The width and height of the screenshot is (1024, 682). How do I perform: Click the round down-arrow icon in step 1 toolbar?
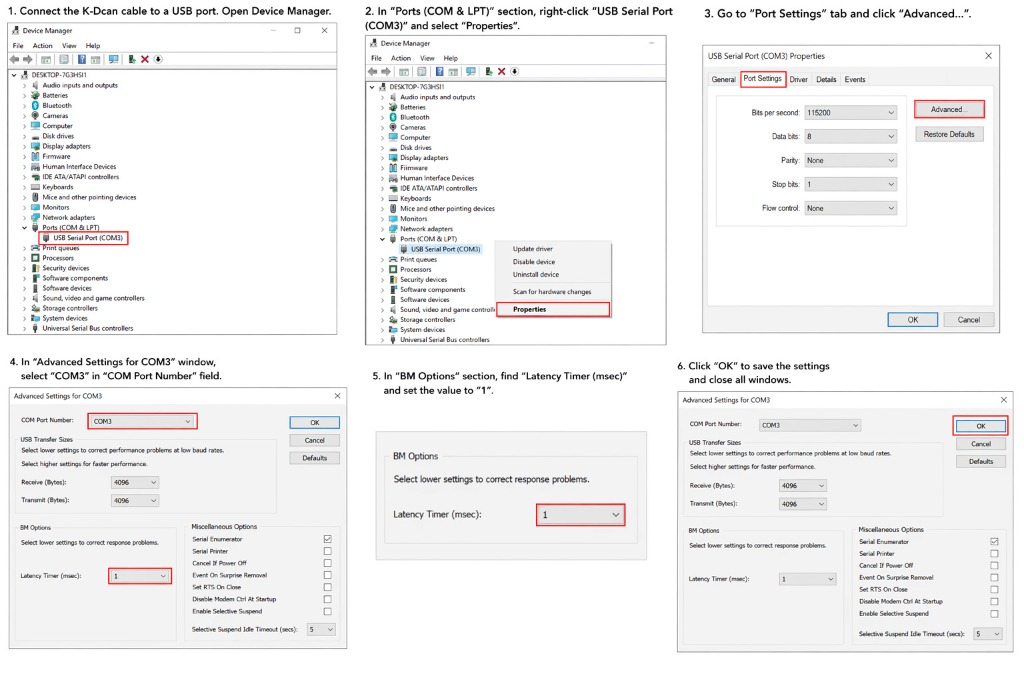click(158, 59)
